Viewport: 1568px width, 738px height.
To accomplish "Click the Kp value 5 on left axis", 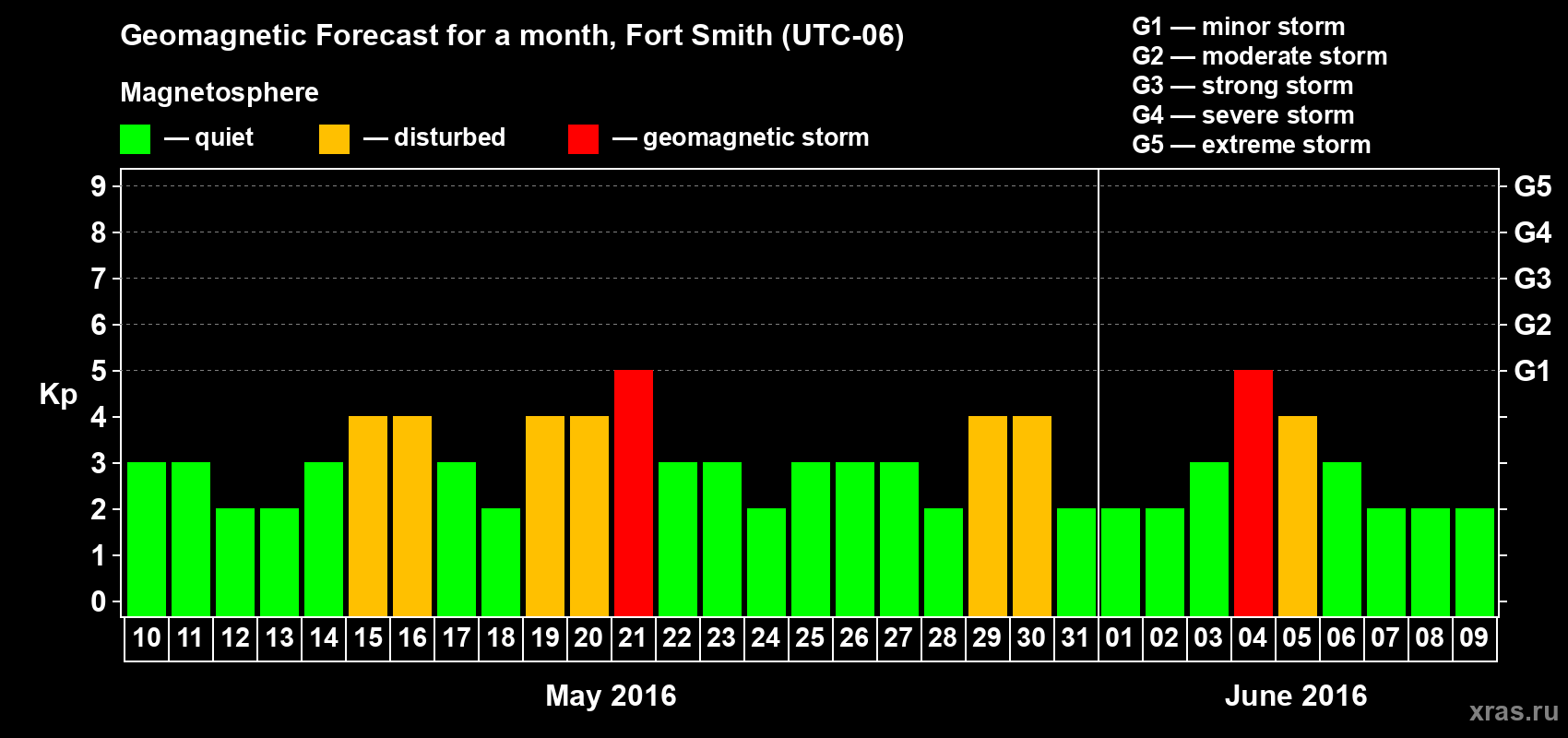I will (x=99, y=371).
